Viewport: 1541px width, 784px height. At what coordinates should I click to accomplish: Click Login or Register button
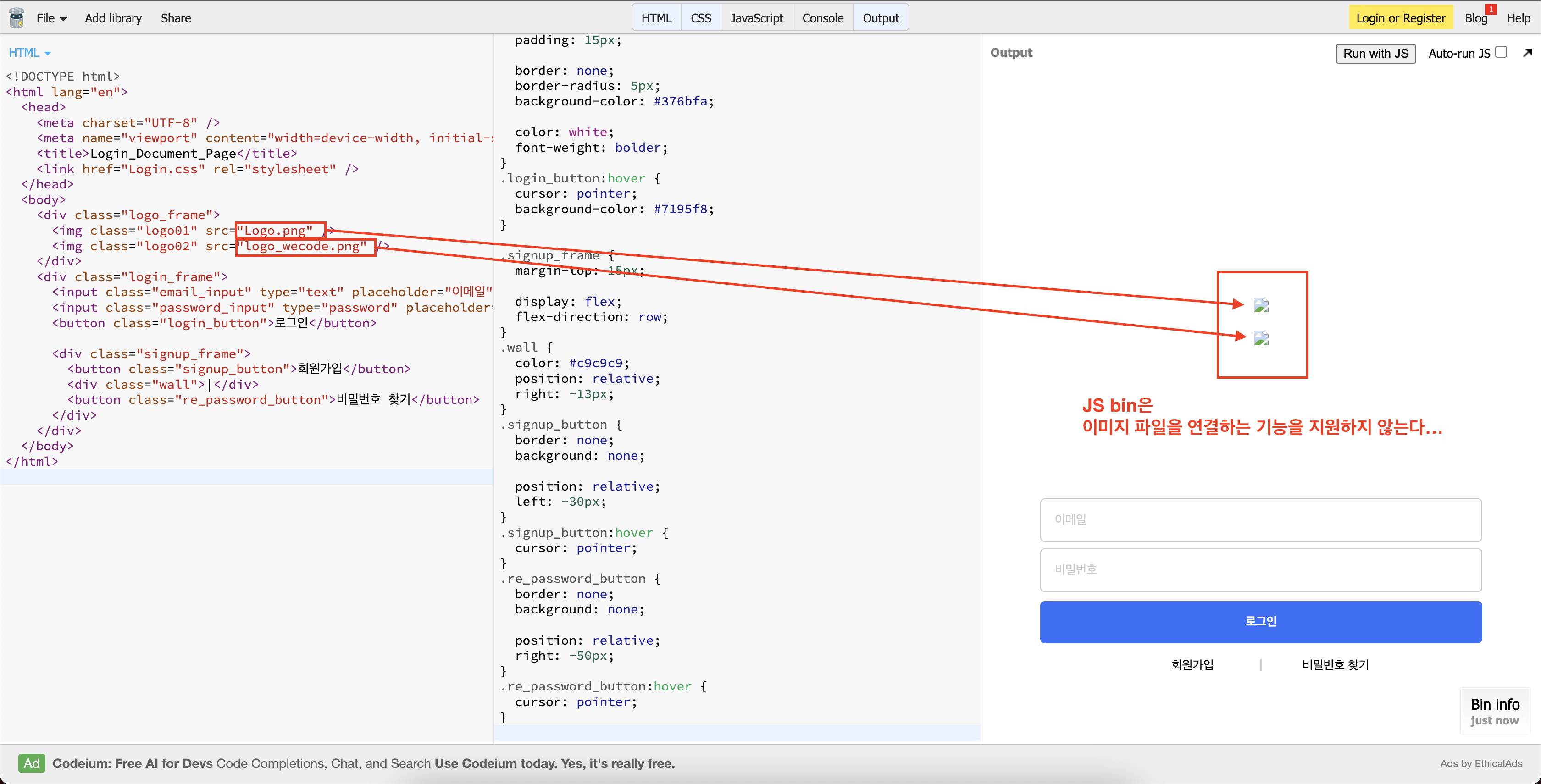[1400, 18]
